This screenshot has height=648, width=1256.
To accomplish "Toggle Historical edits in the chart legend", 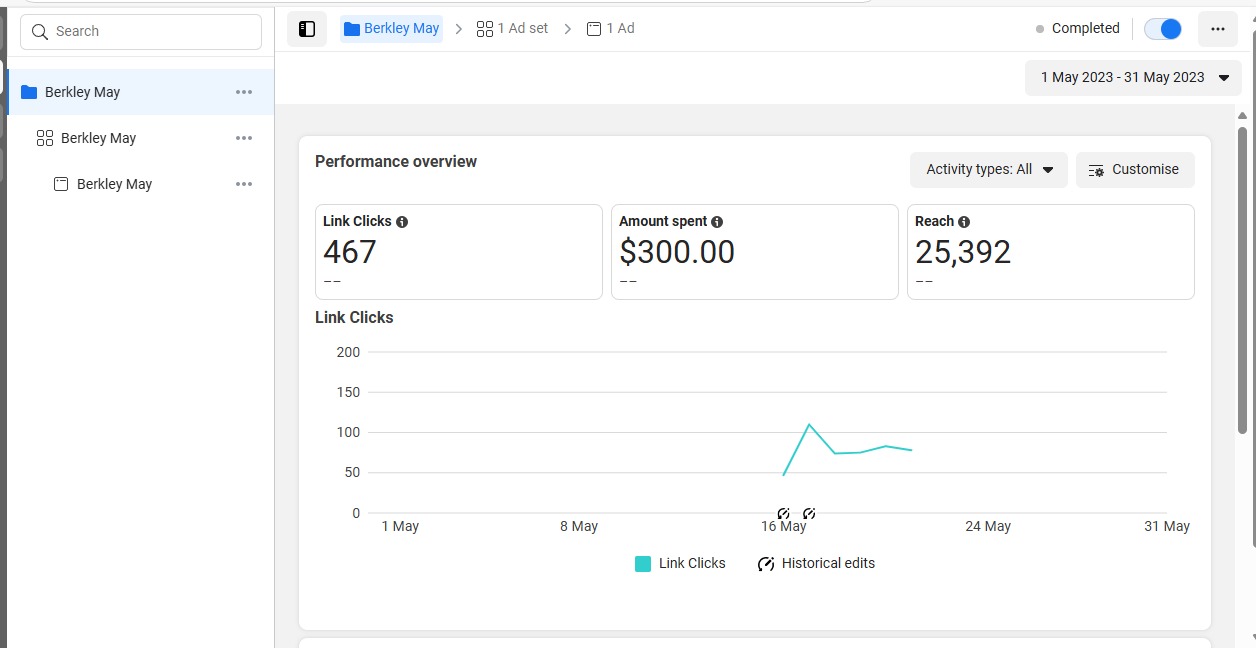I will tap(816, 564).
